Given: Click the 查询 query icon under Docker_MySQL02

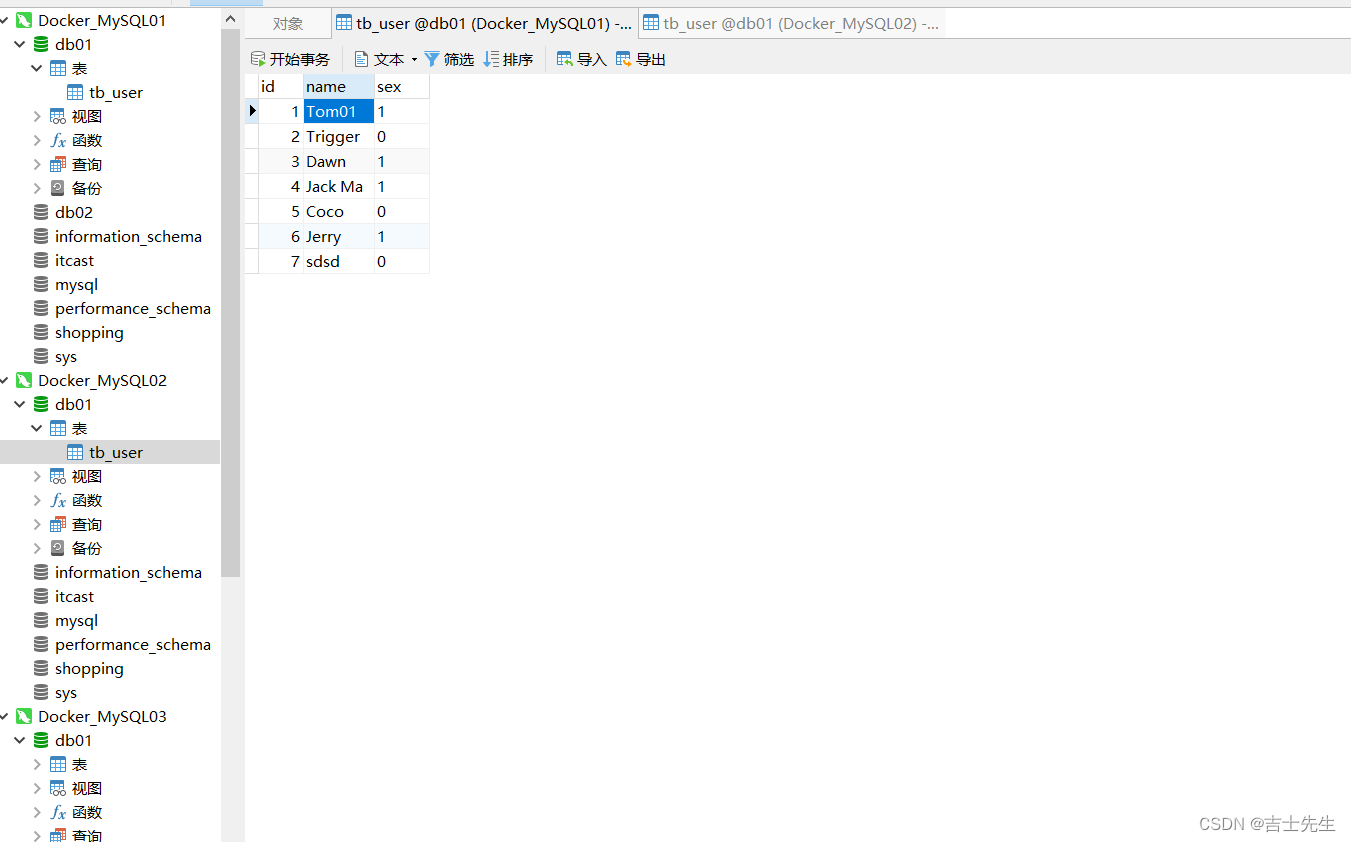Looking at the screenshot, I should [x=58, y=524].
